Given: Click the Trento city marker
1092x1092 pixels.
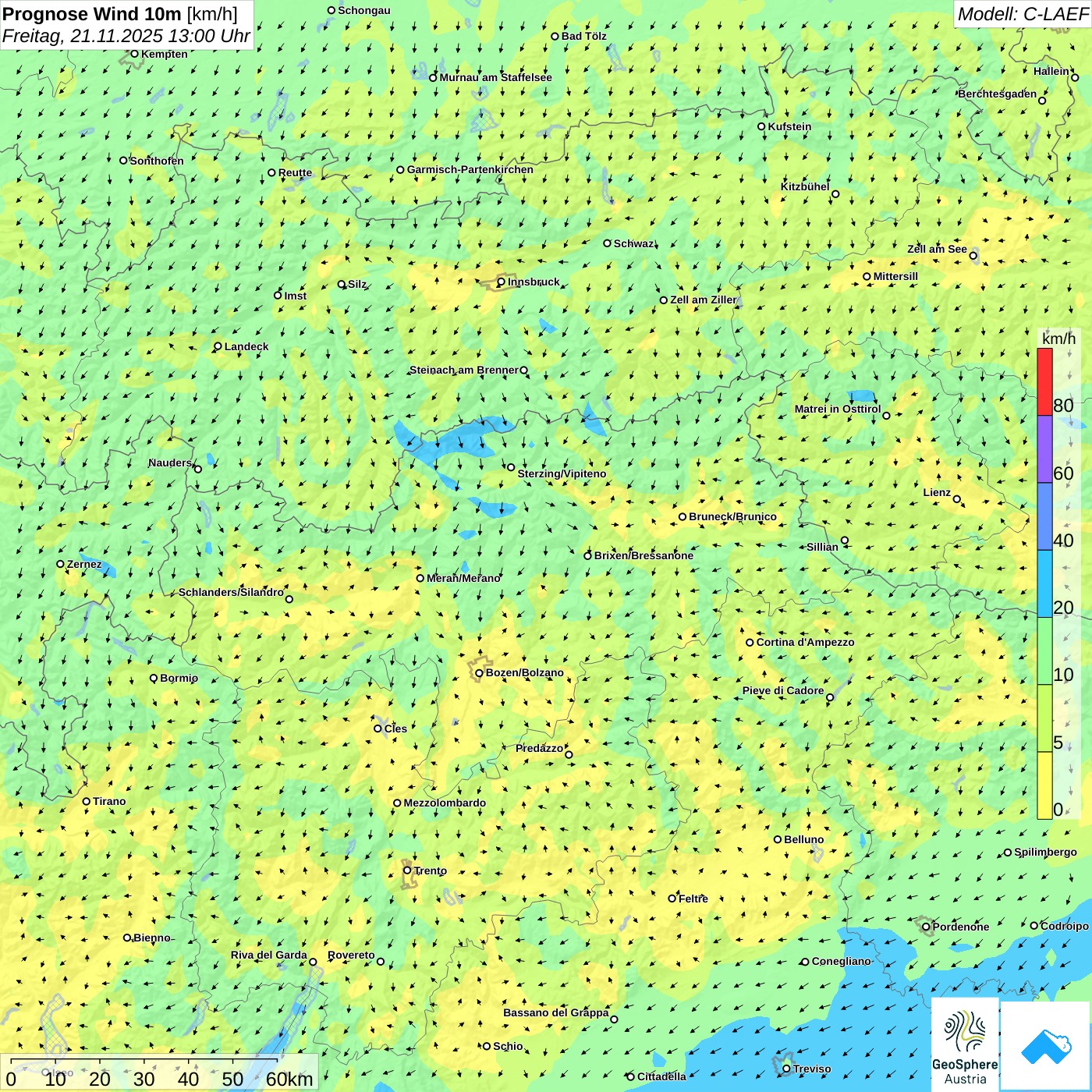Looking at the screenshot, I should click(407, 870).
